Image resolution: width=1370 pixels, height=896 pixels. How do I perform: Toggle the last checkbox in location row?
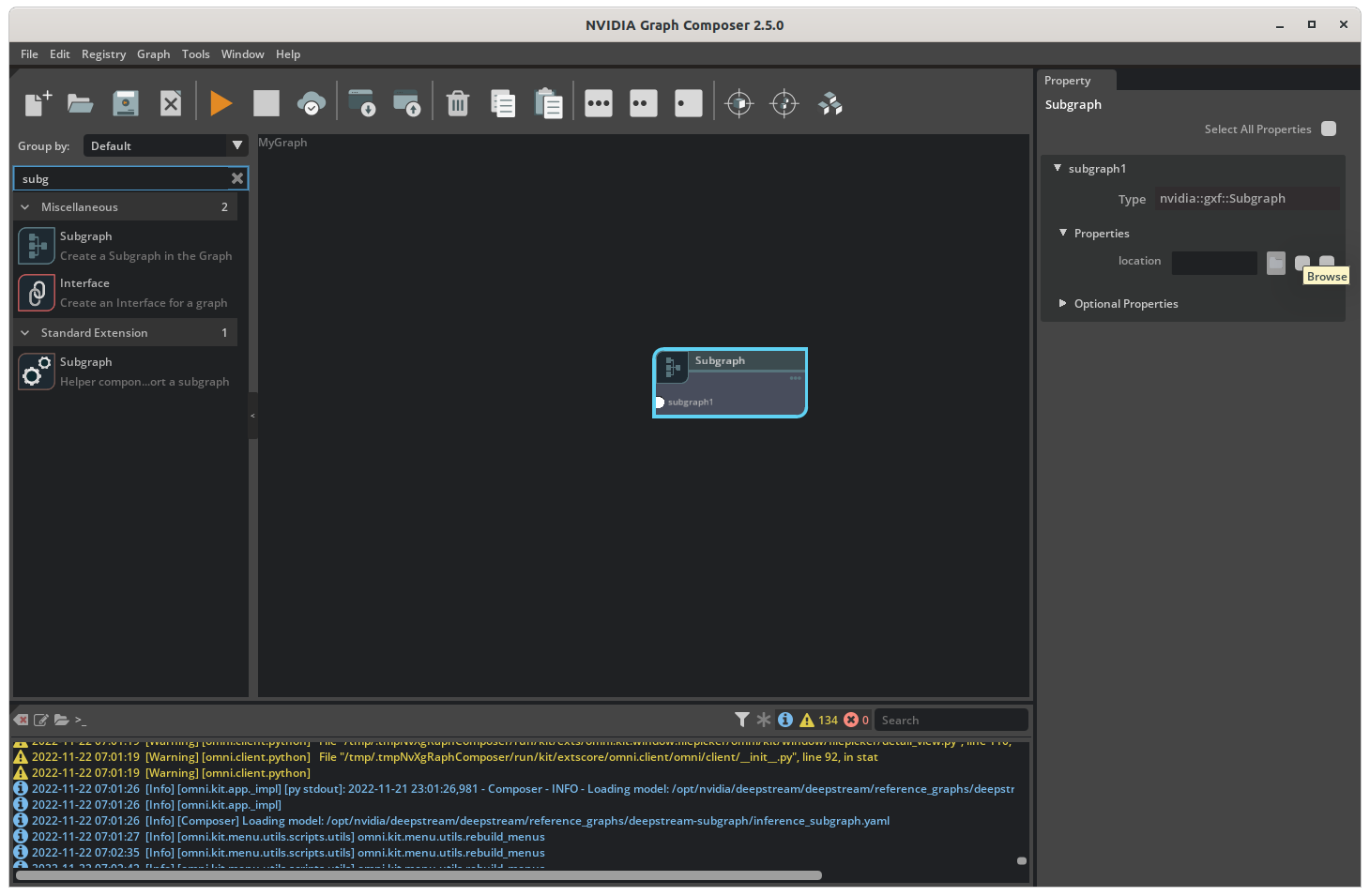pos(1327,262)
